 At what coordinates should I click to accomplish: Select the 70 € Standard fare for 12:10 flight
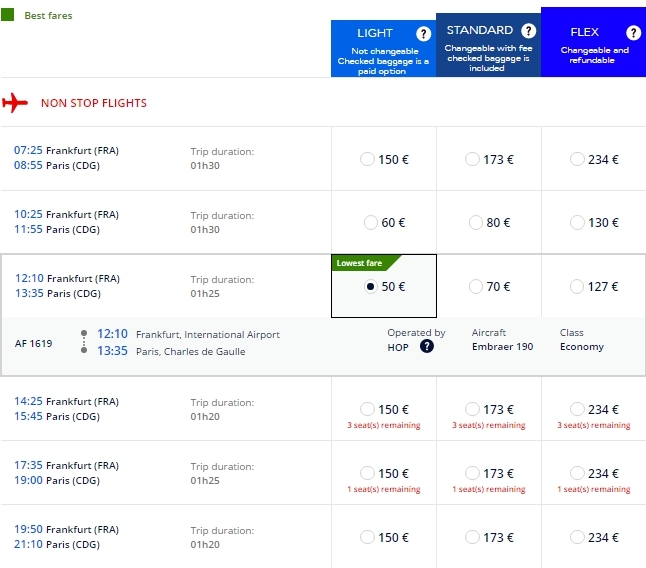coord(475,287)
